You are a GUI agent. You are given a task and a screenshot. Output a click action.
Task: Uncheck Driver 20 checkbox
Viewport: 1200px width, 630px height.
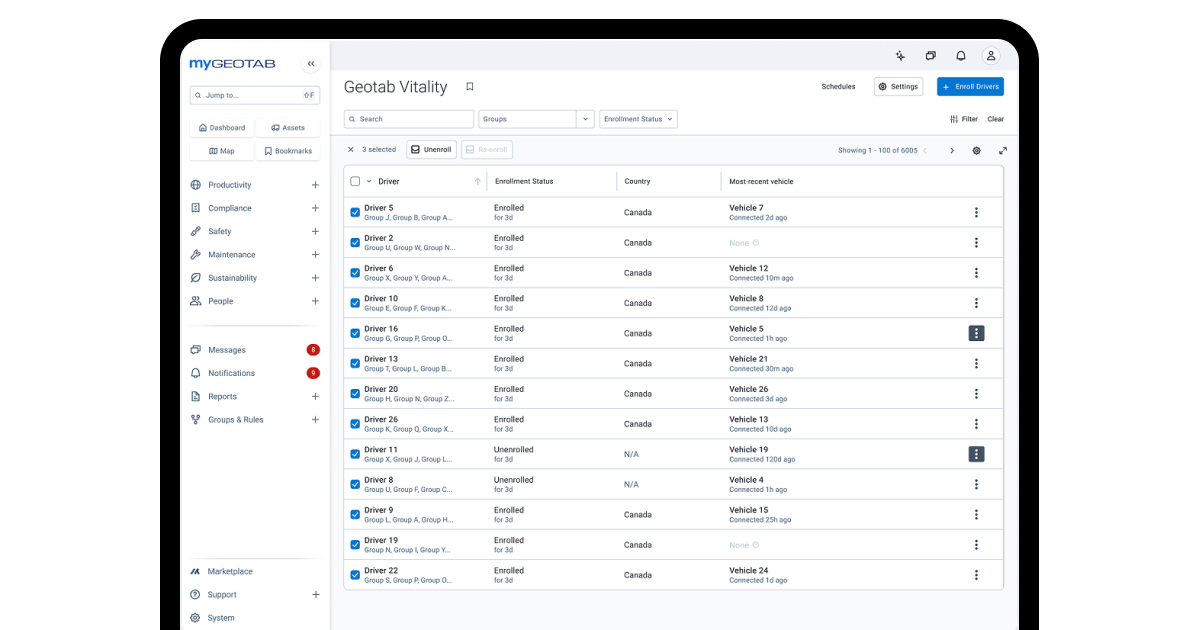click(355, 394)
